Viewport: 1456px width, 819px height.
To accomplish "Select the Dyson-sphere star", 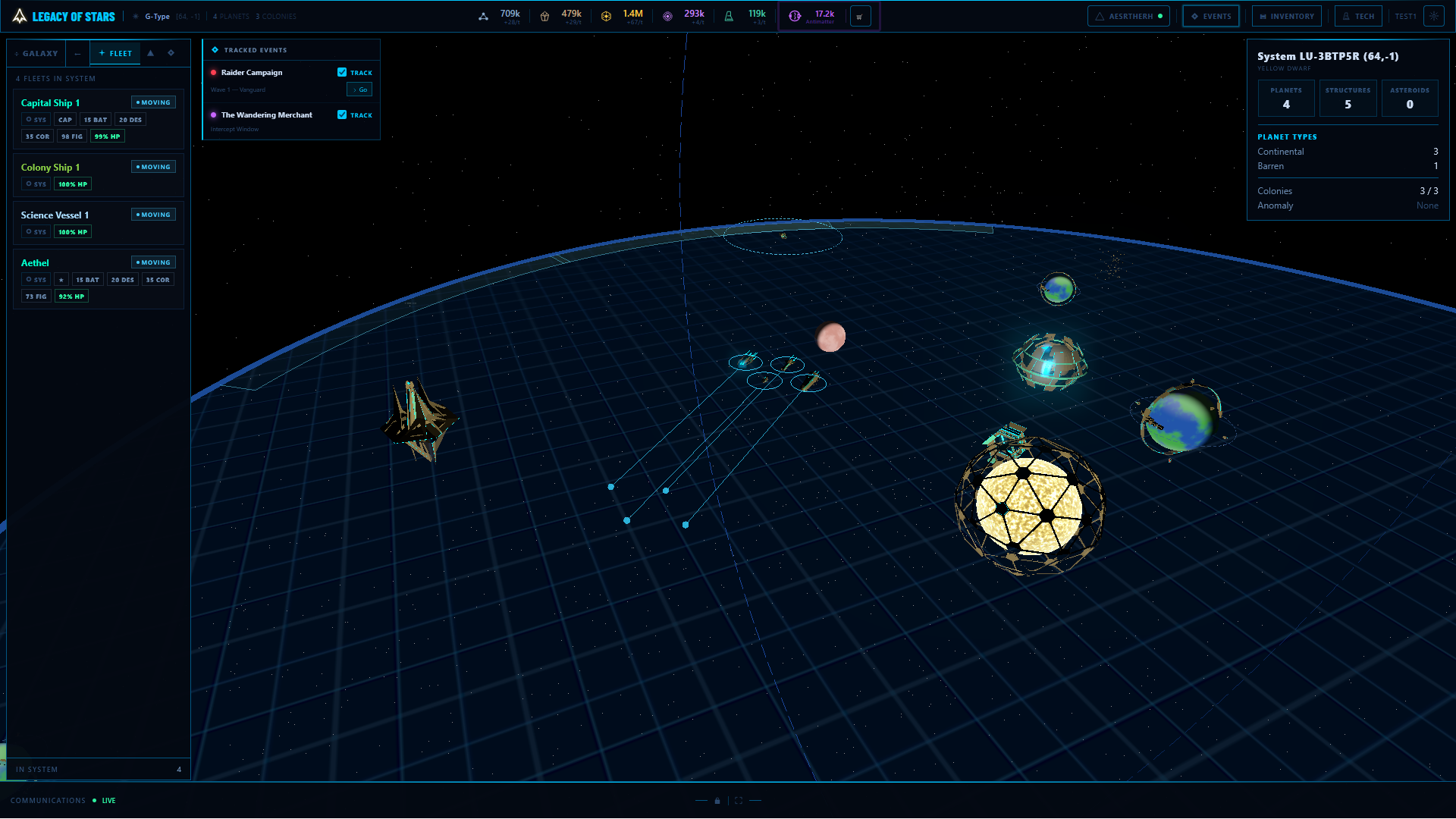I will coord(1029,505).
